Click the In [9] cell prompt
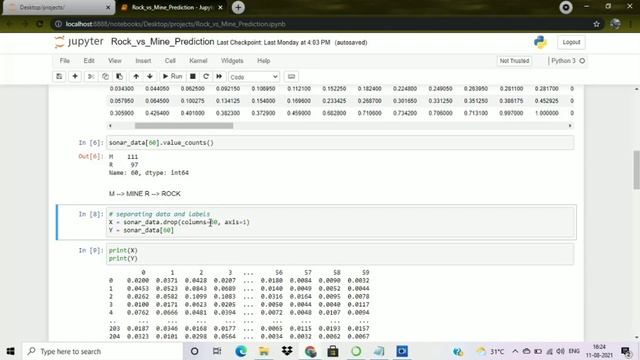Screen dimensions: 640x360 click(91, 250)
